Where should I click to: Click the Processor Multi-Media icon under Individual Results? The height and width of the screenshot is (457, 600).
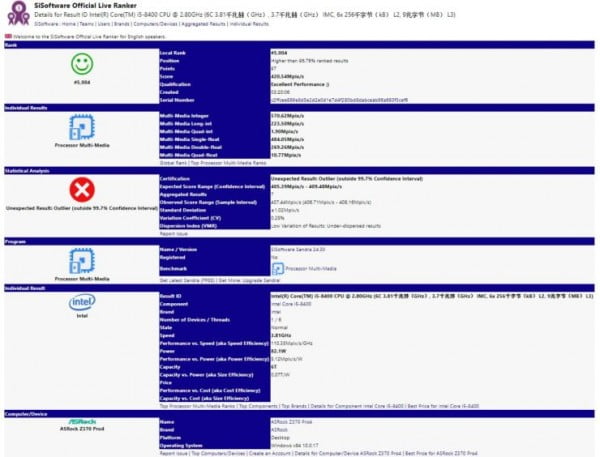pyautogui.click(x=81, y=127)
